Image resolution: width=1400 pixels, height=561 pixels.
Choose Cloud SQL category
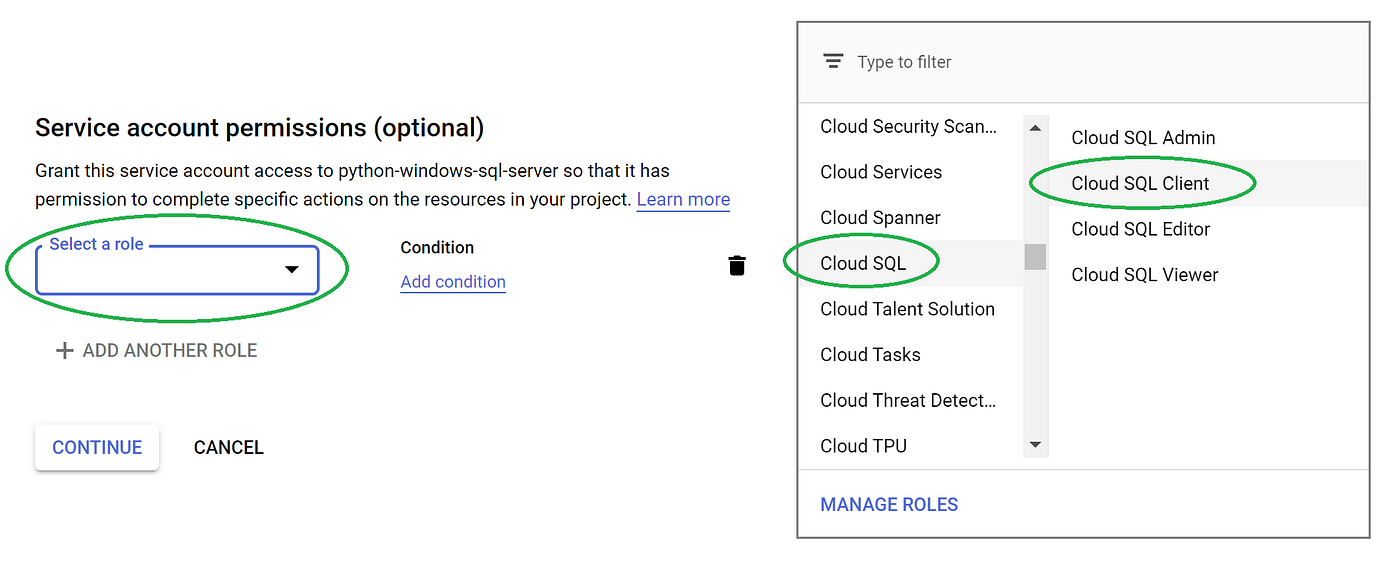pos(863,263)
